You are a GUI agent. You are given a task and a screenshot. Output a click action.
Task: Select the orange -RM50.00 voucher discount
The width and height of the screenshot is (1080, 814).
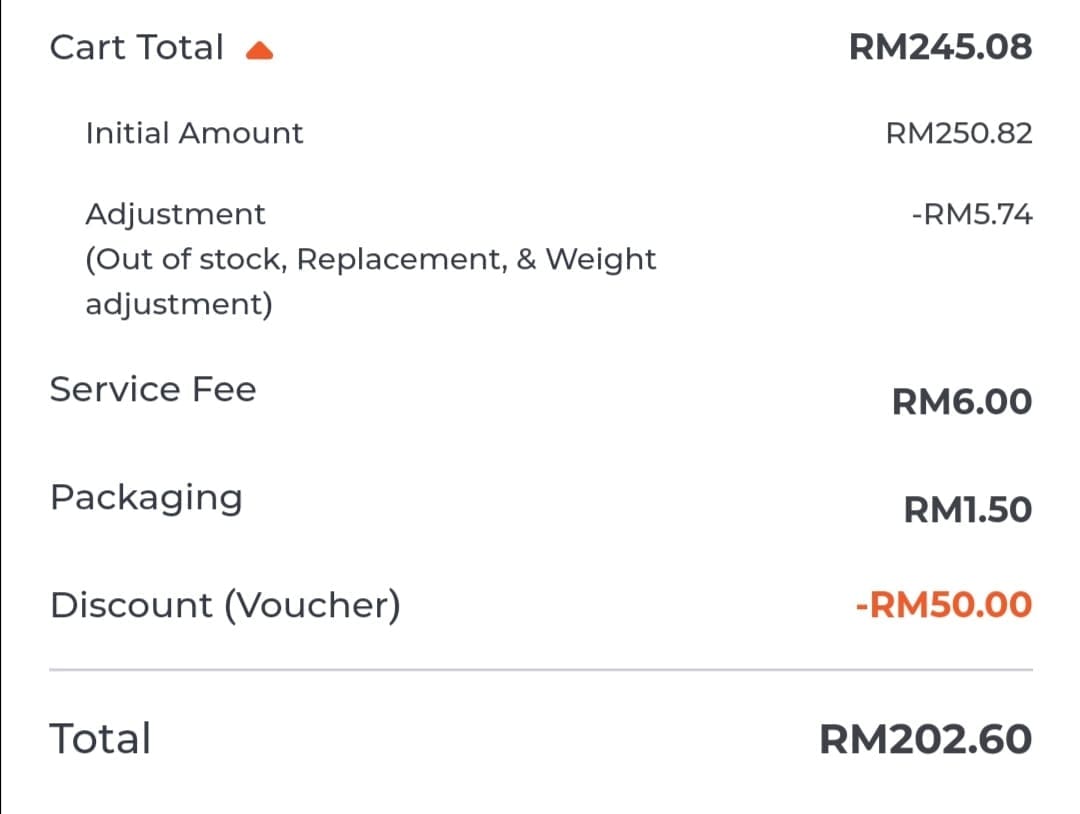coord(944,605)
